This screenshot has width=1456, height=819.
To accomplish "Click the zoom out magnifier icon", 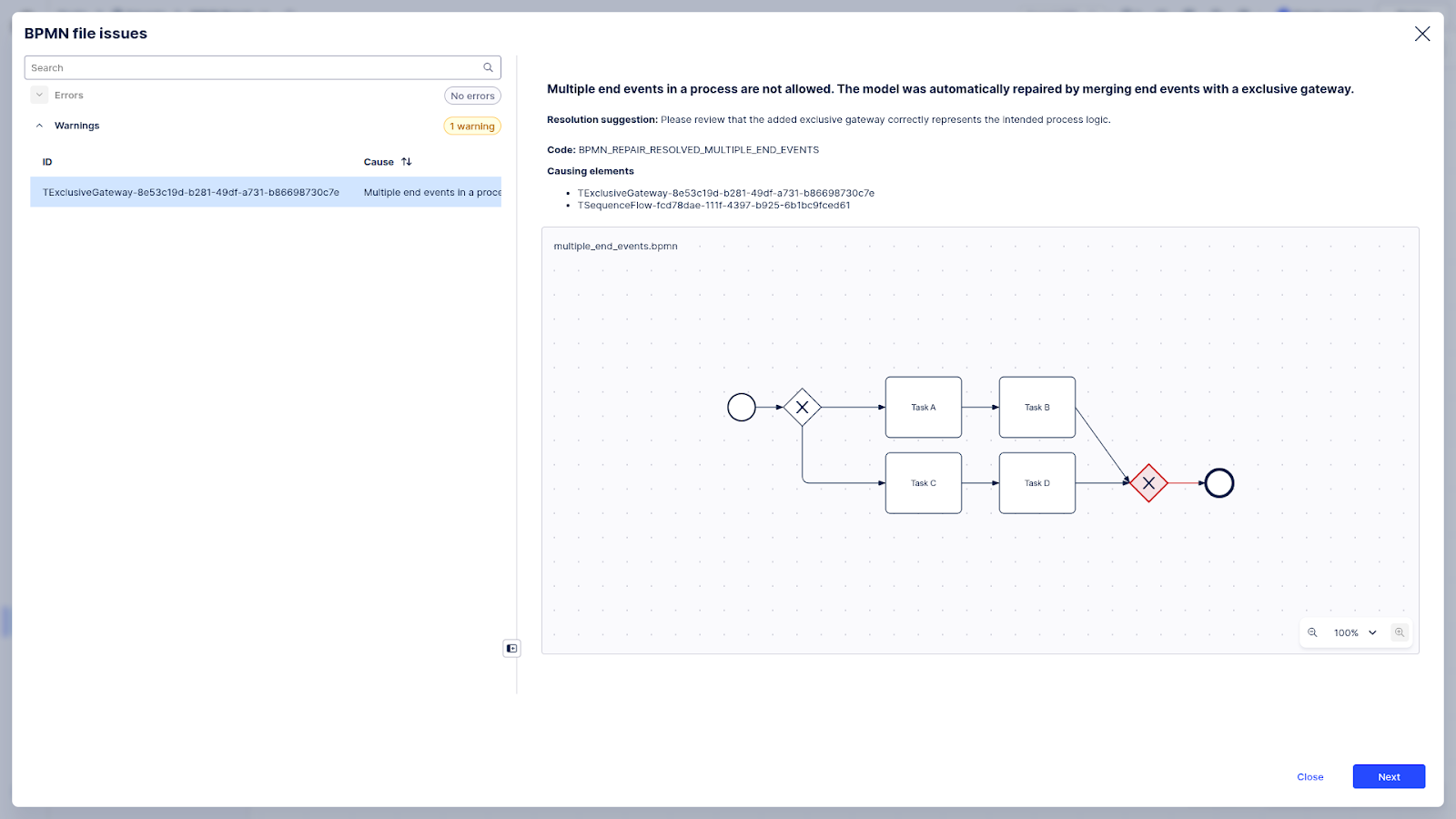I will 1312,632.
